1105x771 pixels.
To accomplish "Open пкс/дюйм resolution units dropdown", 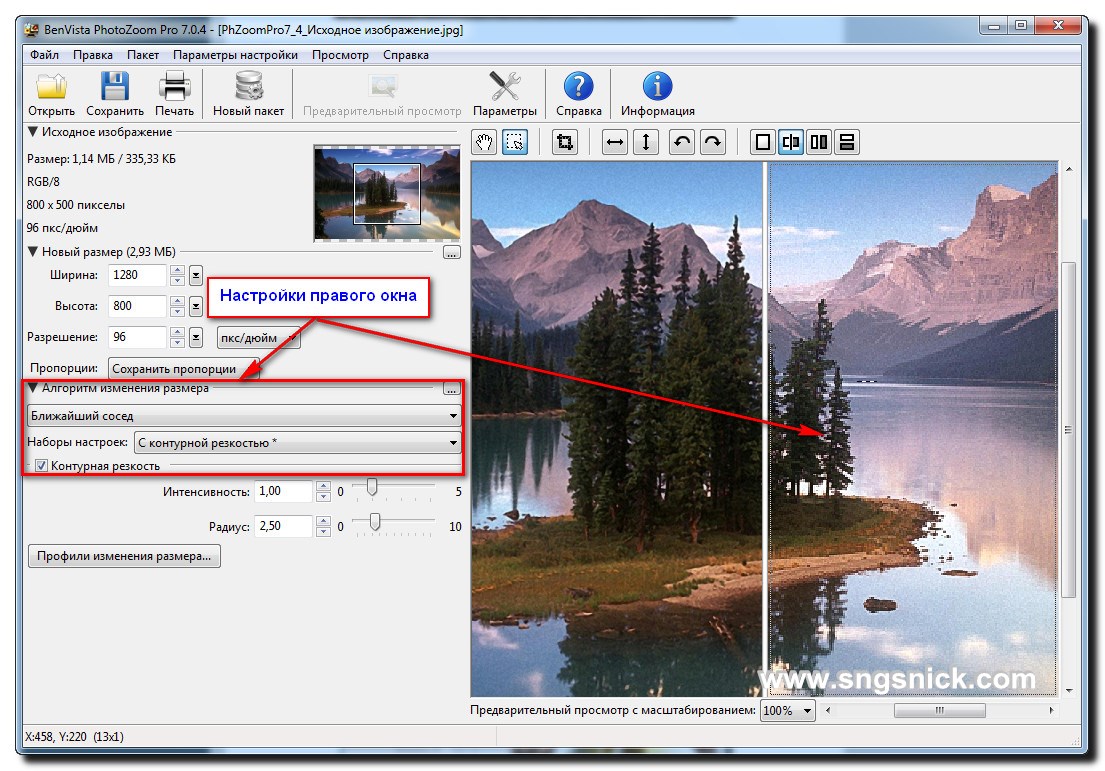I will pyautogui.click(x=259, y=338).
